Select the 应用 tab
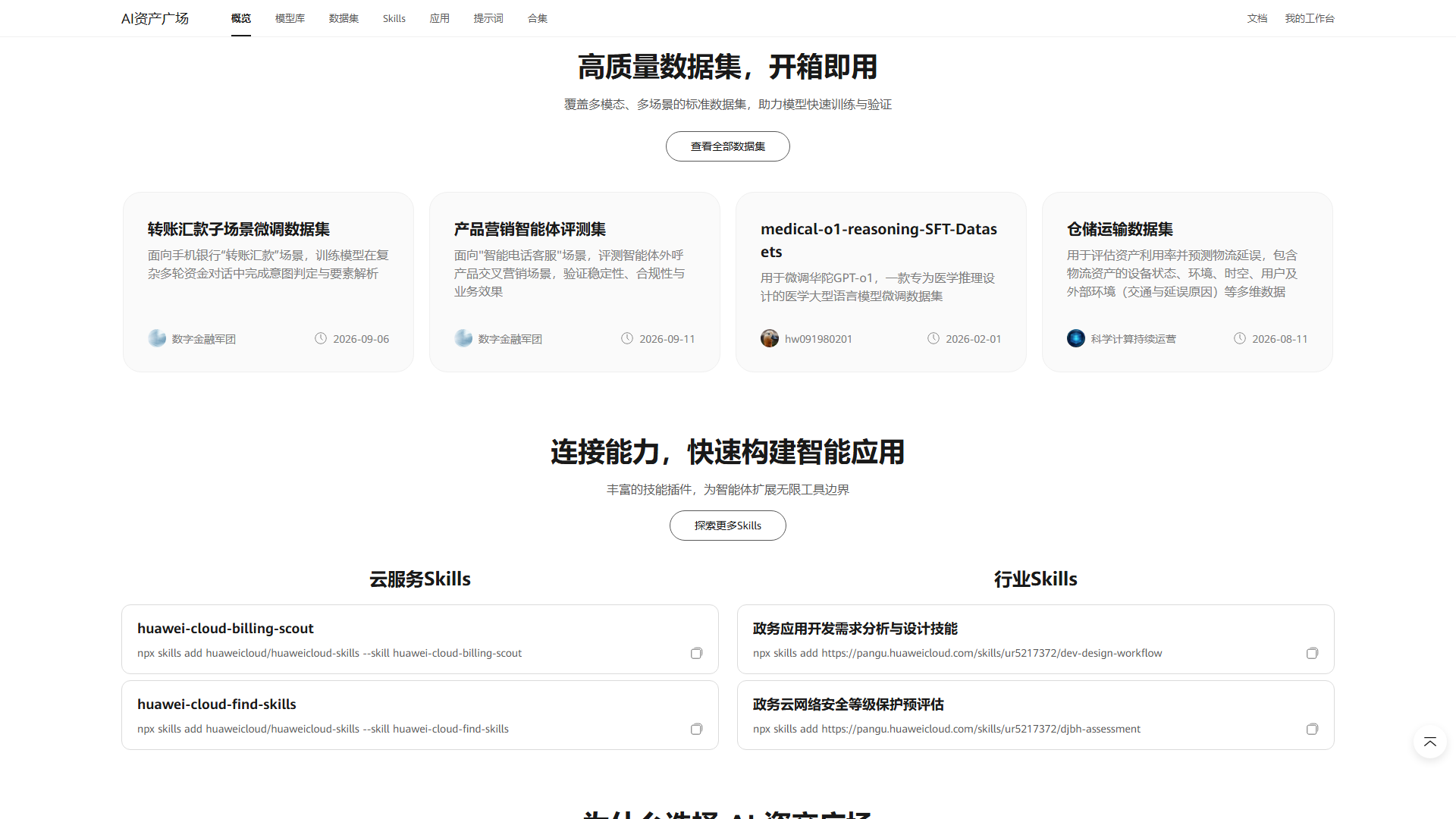 [x=440, y=18]
